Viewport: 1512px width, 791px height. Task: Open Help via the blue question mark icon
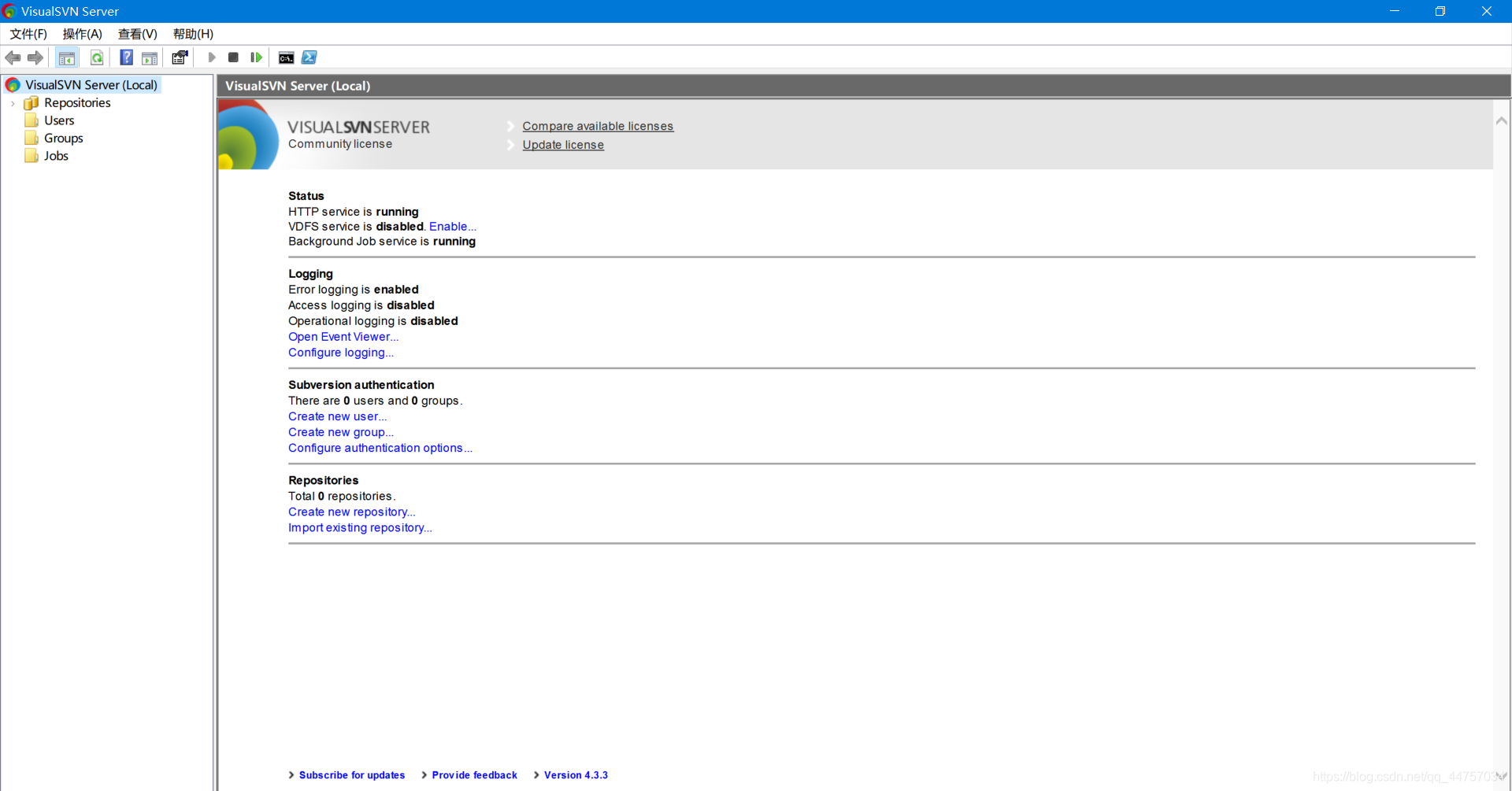(126, 57)
